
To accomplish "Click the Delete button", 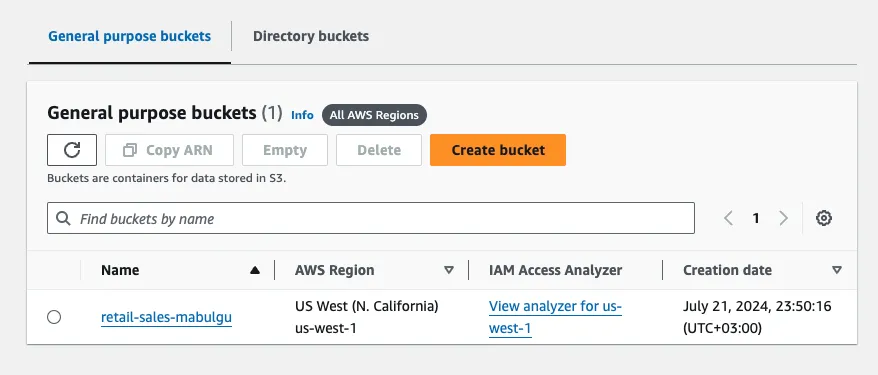I will click(379, 150).
